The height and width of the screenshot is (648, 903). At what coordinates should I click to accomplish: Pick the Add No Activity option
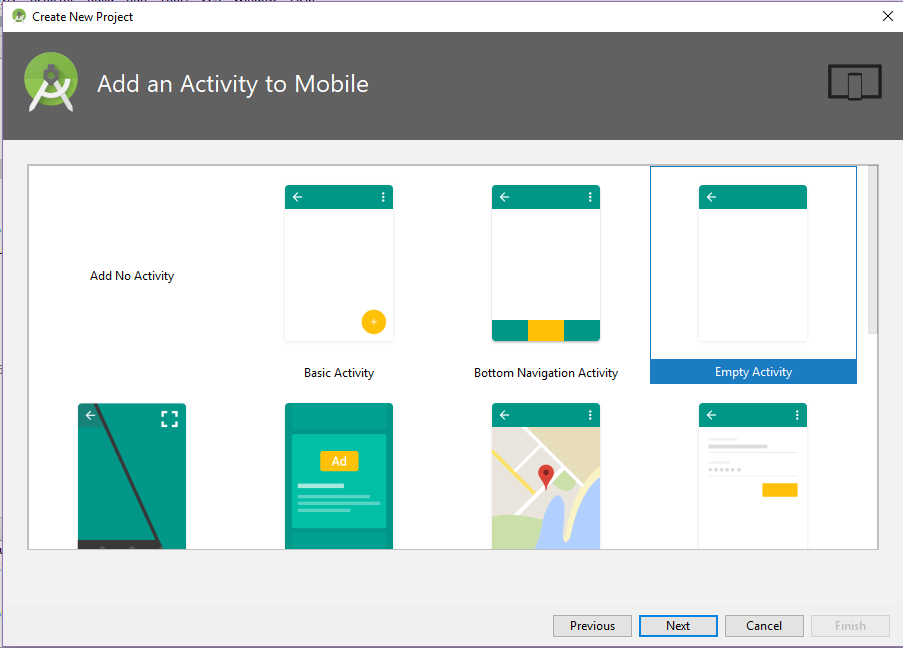point(131,275)
